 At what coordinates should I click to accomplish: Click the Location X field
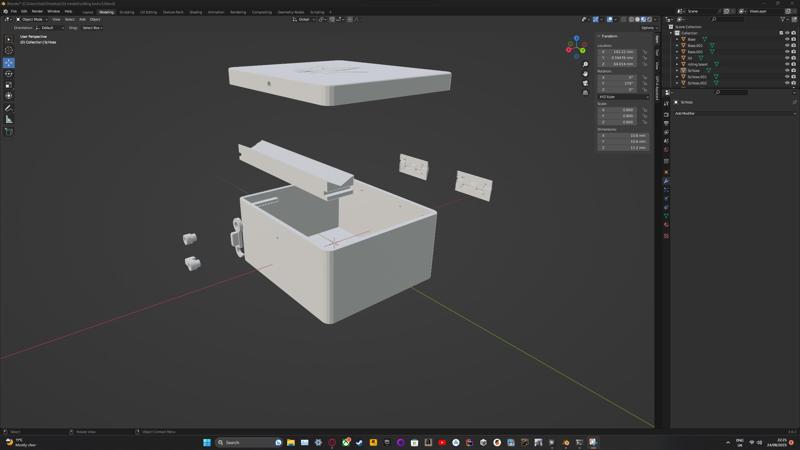pos(617,52)
